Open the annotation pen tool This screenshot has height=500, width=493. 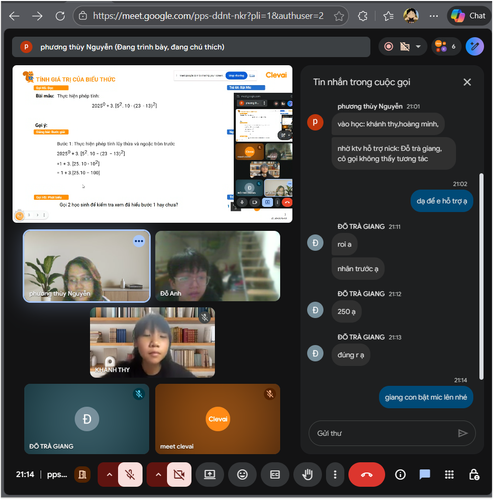[475, 47]
